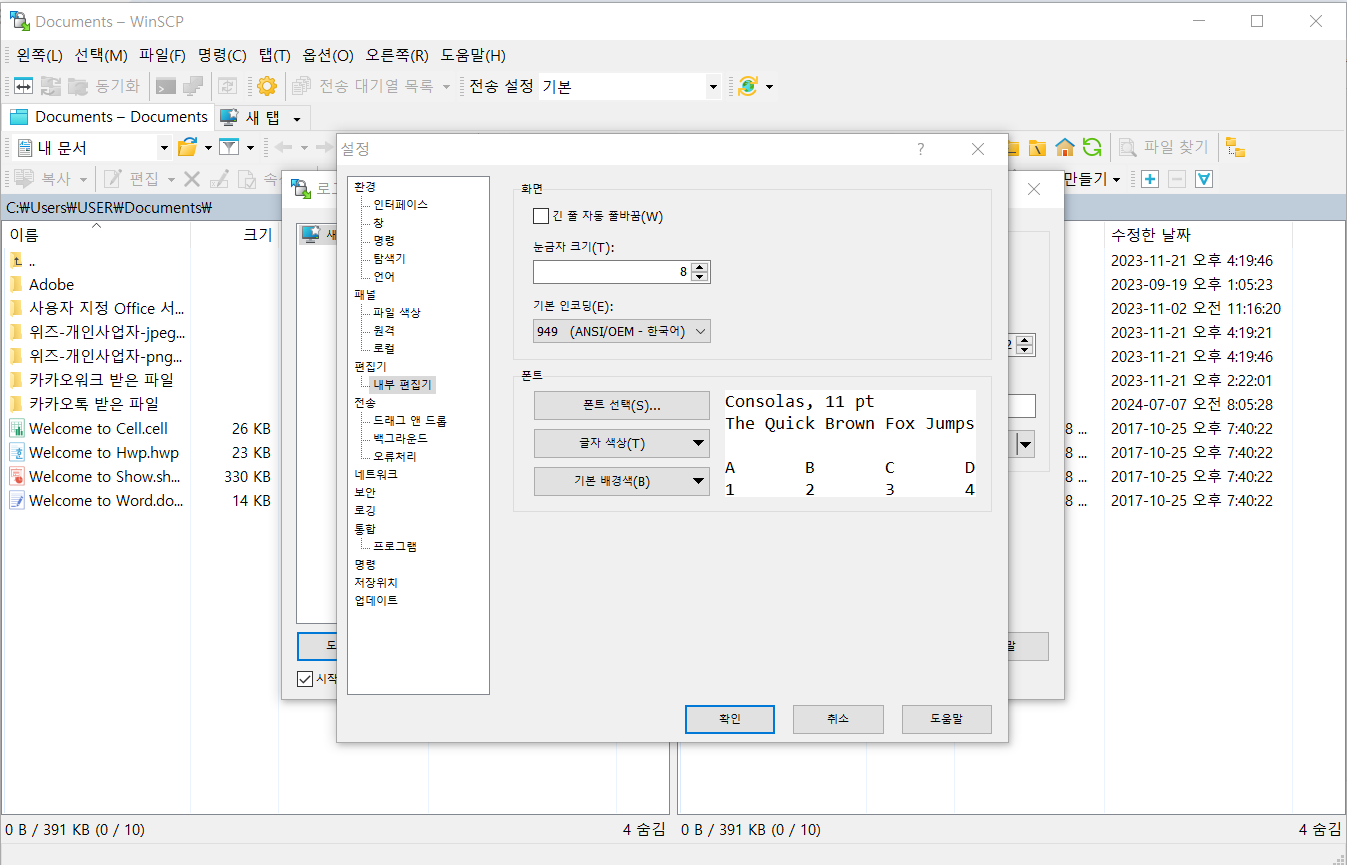The image size is (1347, 865).
Task: Click the 눈금자 크기 input field
Action: click(612, 271)
